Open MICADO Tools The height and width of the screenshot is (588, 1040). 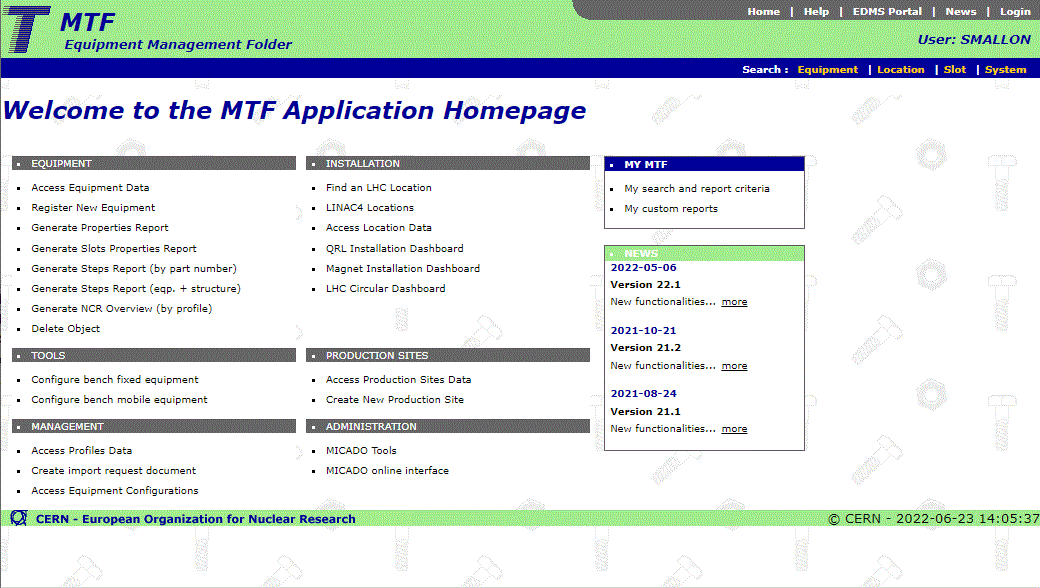pyautogui.click(x=361, y=450)
